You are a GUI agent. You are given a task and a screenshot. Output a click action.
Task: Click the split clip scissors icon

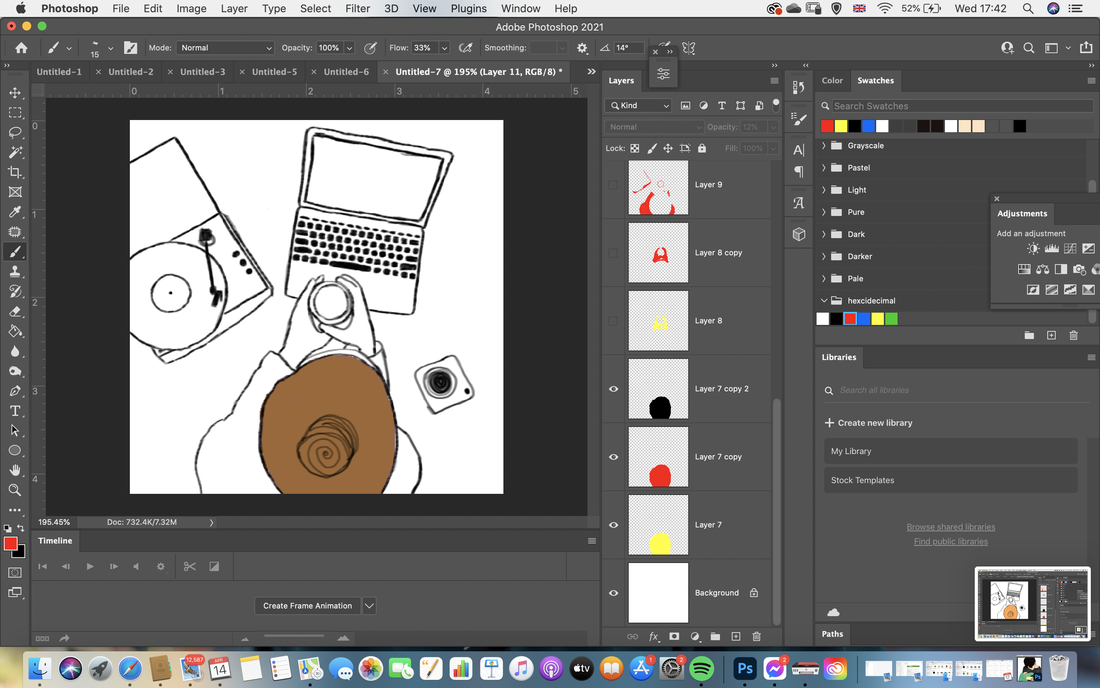(189, 567)
